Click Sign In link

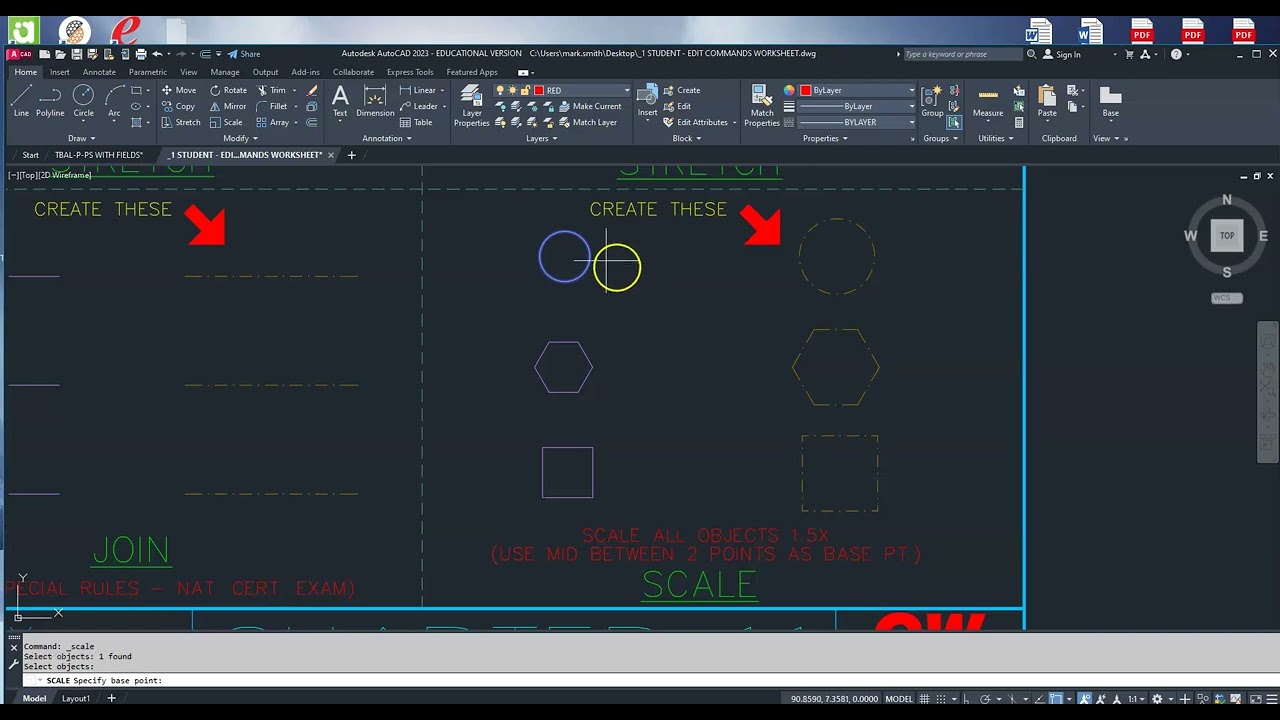(1062, 54)
